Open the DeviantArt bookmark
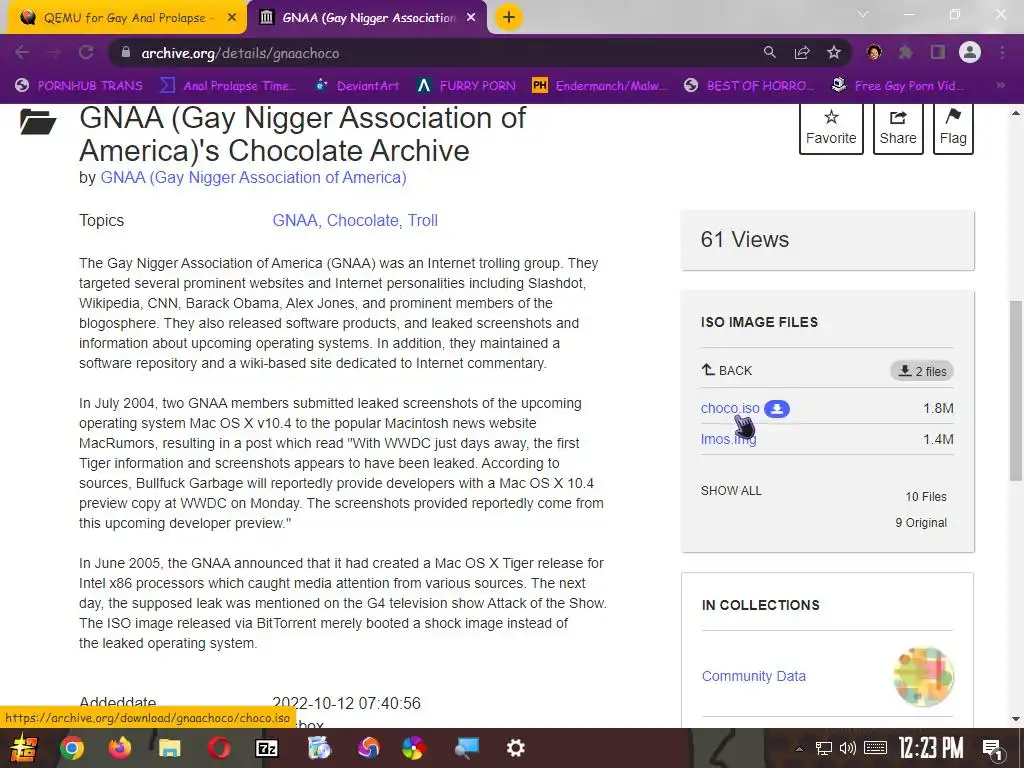The image size is (1024, 768). point(357,86)
